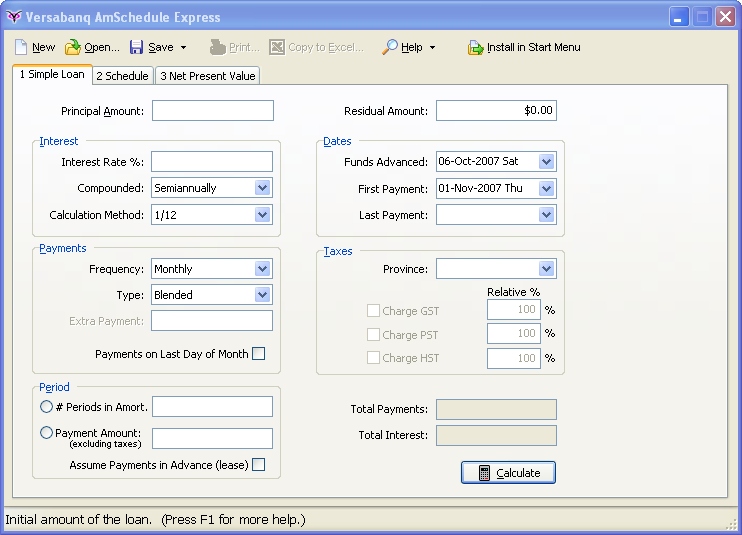Click the 'Dates' group heading
This screenshot has height=535, width=742.
coord(337,141)
